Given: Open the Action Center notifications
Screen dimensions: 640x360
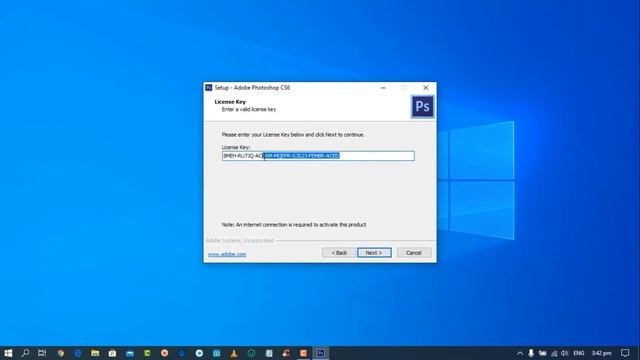Looking at the screenshot, I should pyautogui.click(x=625, y=353).
